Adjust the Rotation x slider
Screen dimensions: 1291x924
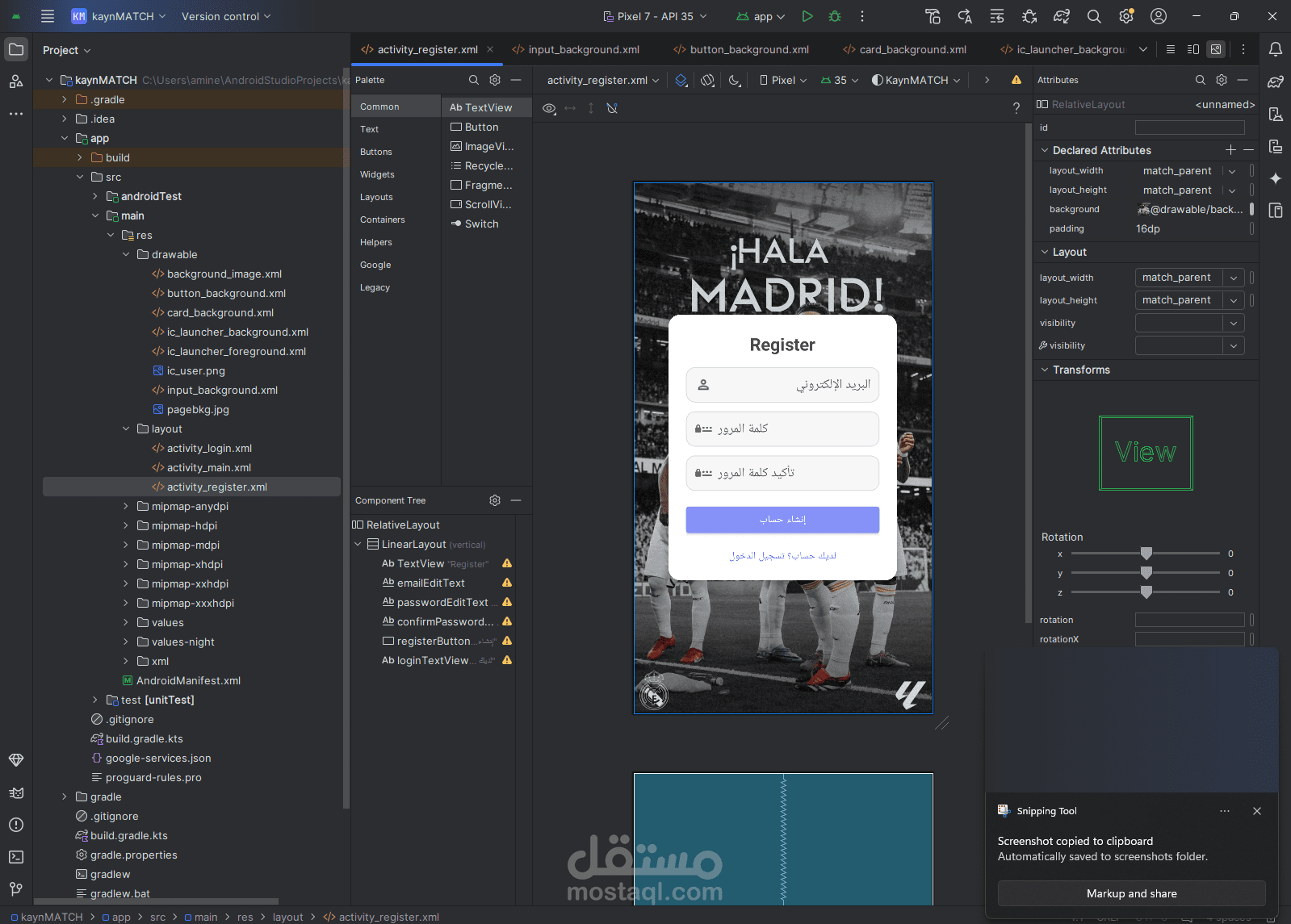[1146, 554]
